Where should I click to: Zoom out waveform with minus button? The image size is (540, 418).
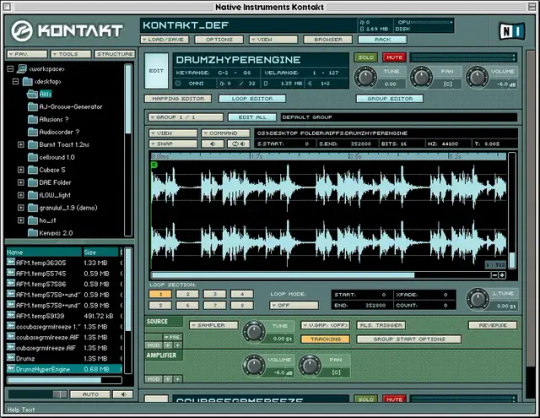[x=495, y=275]
